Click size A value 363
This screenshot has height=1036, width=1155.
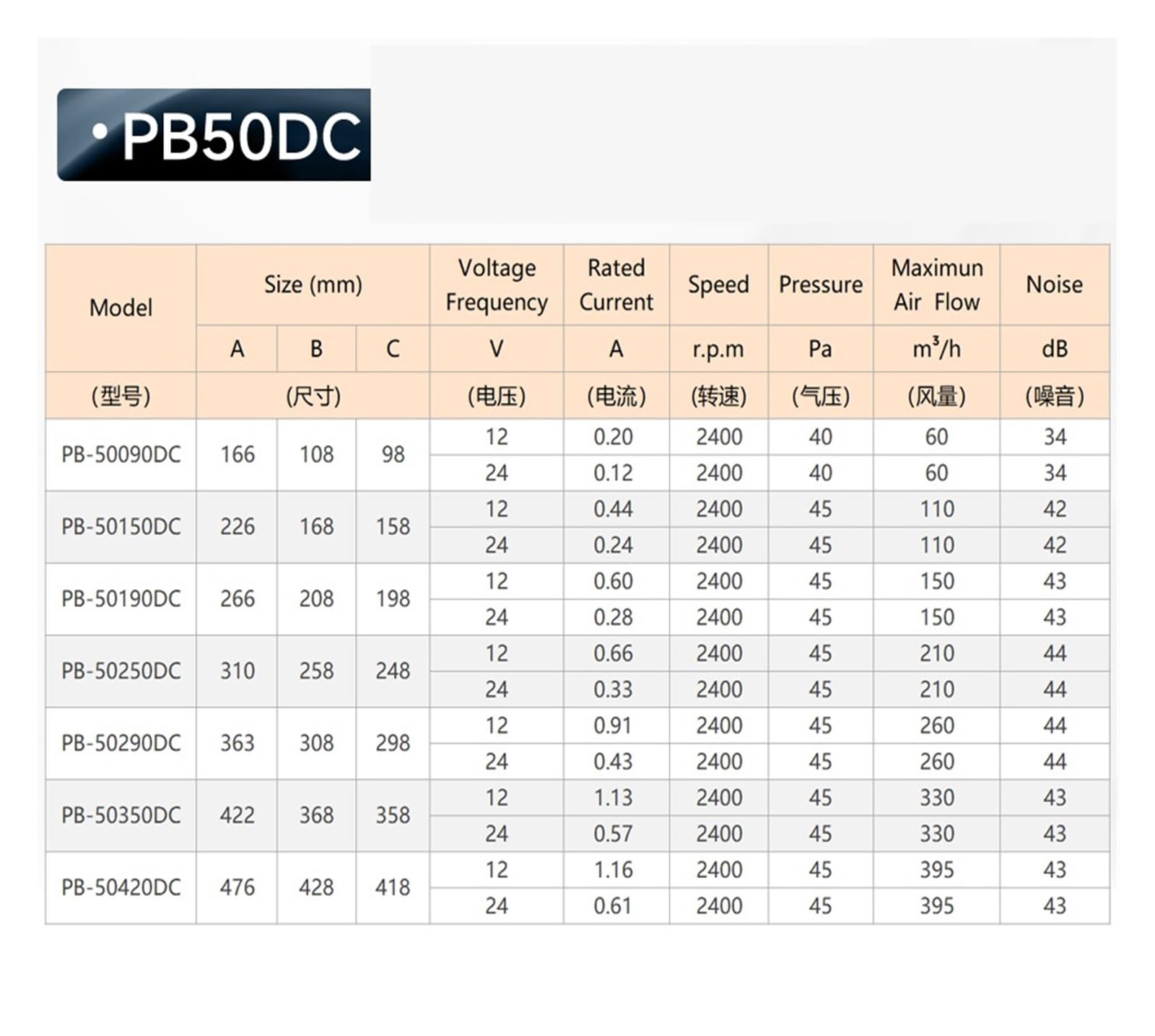click(x=237, y=744)
